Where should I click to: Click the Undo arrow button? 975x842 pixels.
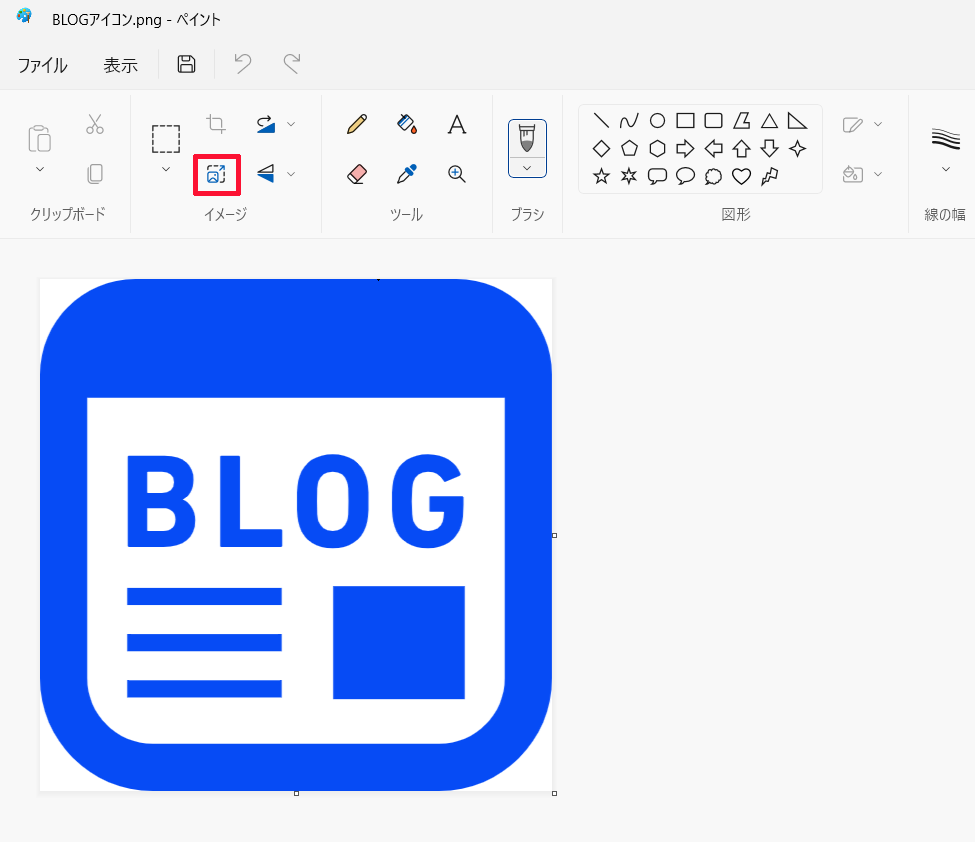(x=242, y=65)
